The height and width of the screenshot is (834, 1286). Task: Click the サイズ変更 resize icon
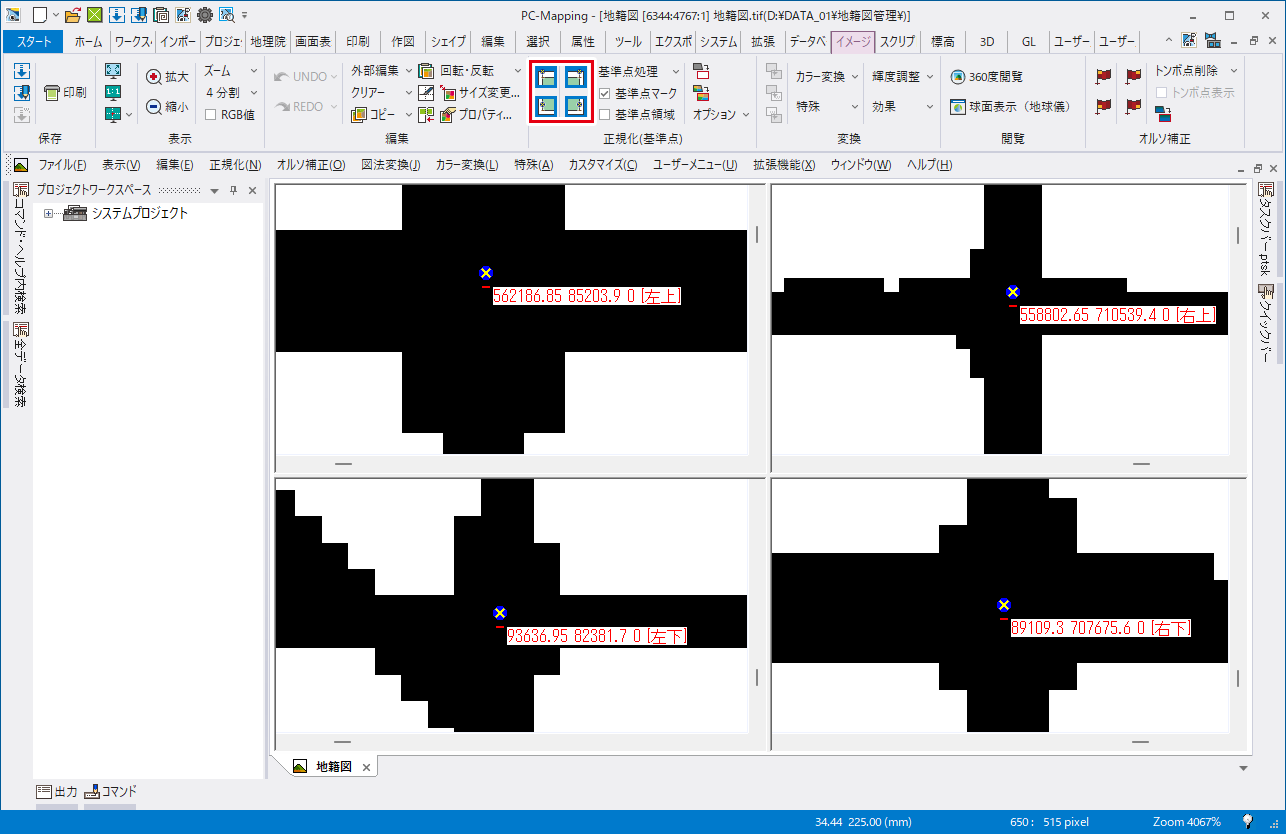tap(448, 93)
